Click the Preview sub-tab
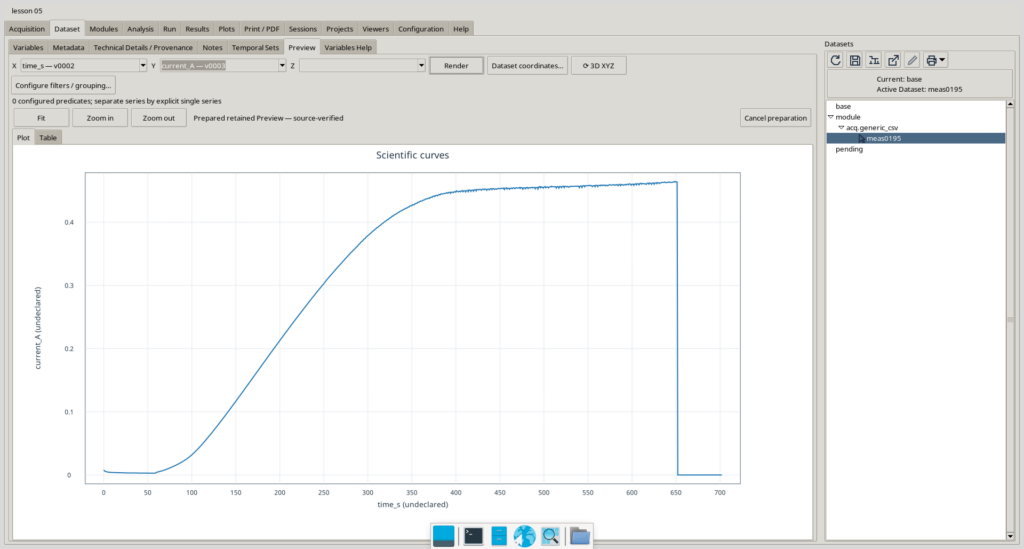 (x=302, y=48)
